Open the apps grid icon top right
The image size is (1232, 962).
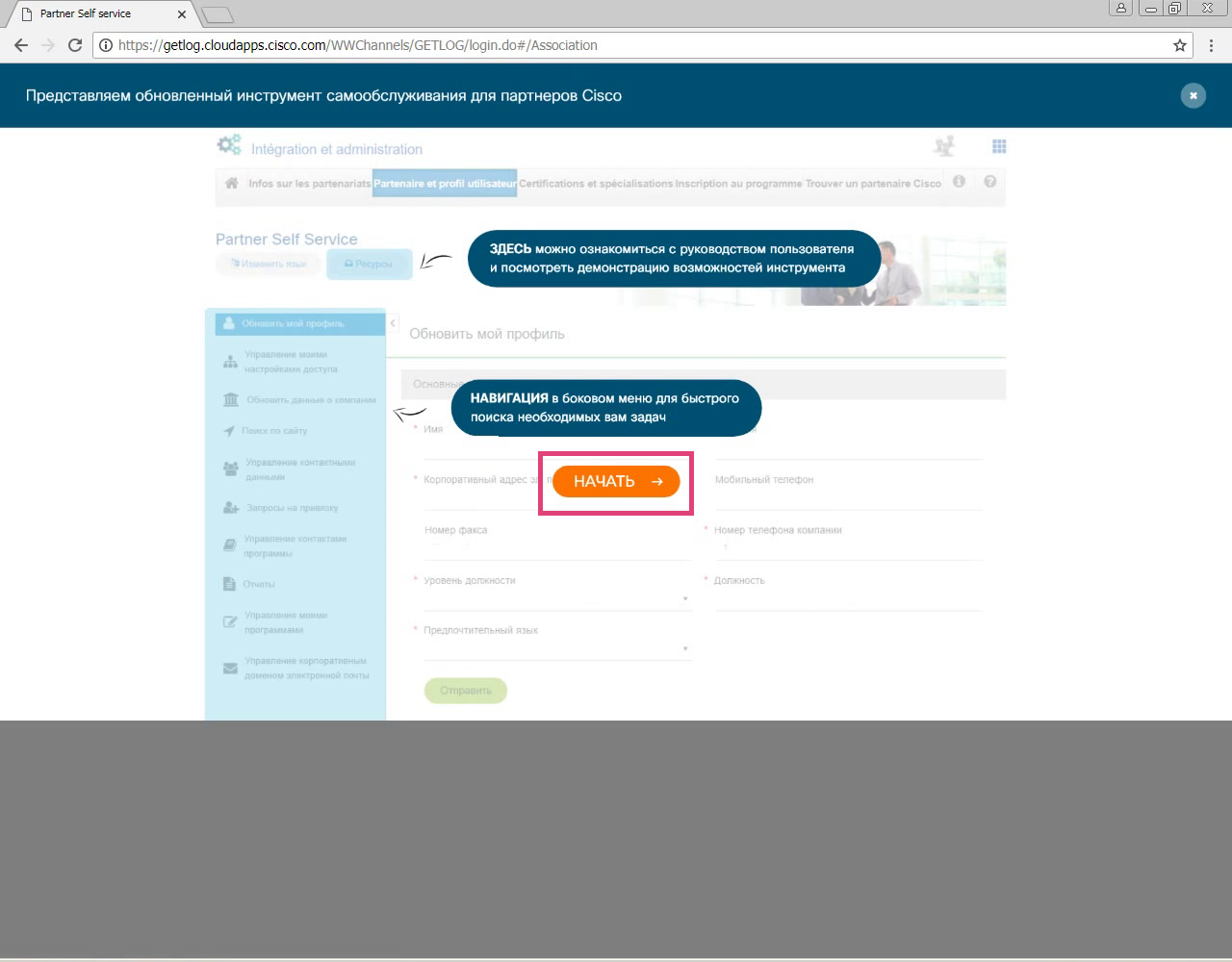coord(999,146)
